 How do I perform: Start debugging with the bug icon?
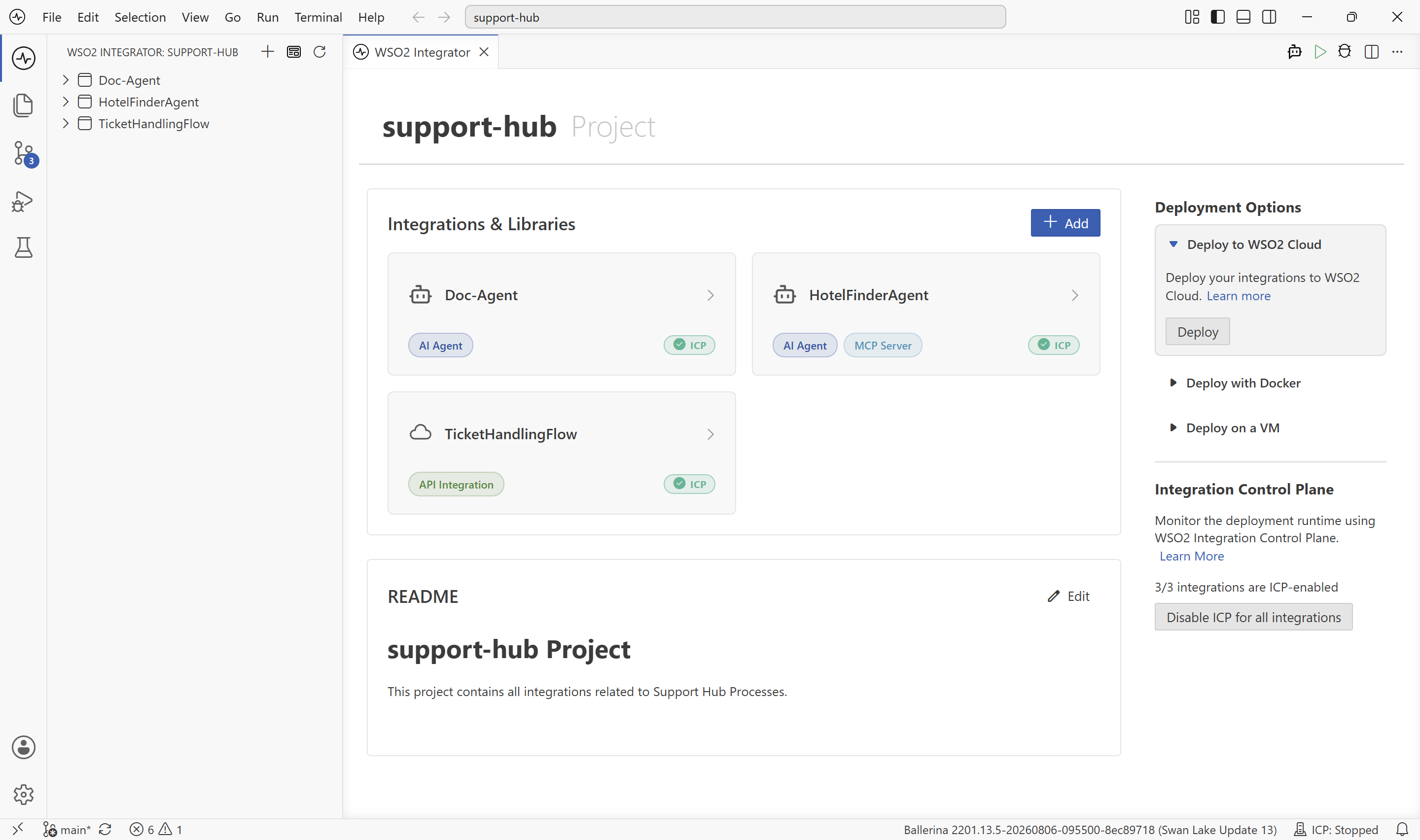[x=1345, y=52]
